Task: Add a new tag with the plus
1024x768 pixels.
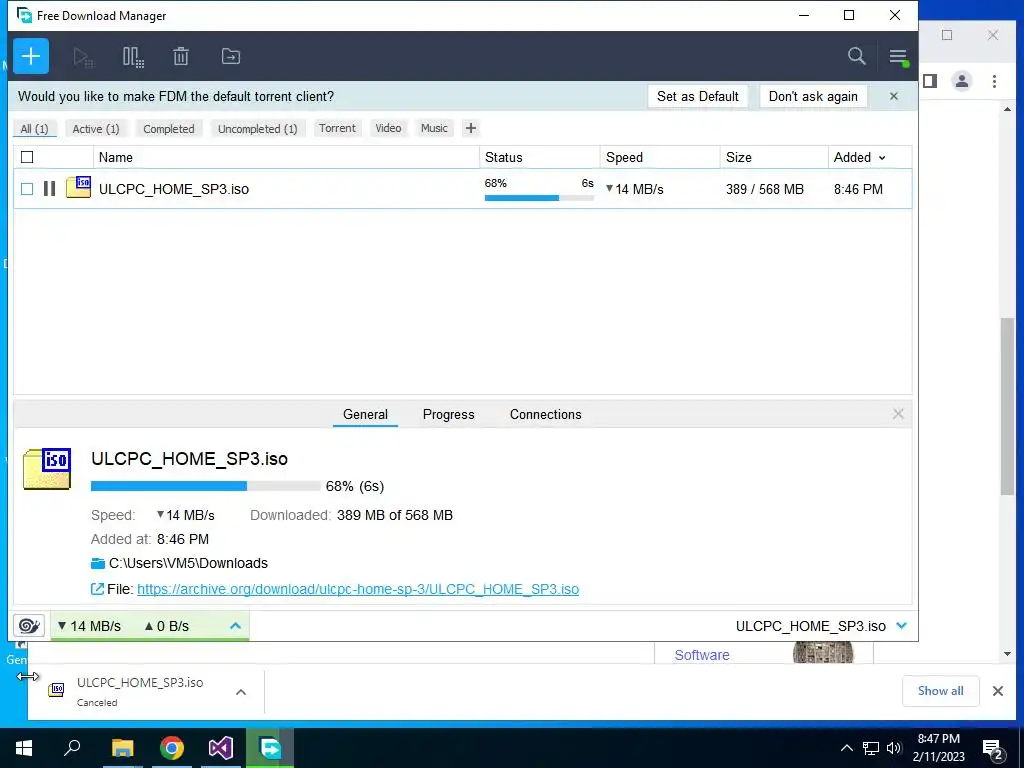Action: coord(470,128)
